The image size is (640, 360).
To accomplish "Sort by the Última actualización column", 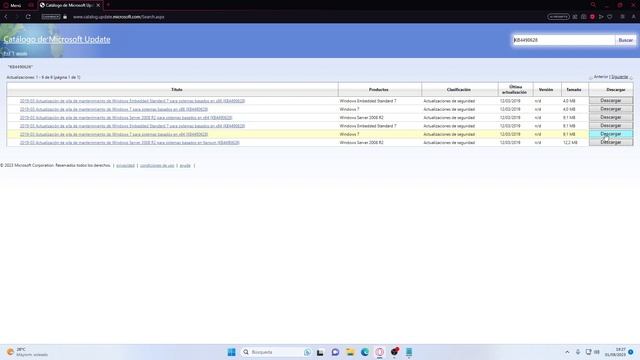I will pos(515,89).
